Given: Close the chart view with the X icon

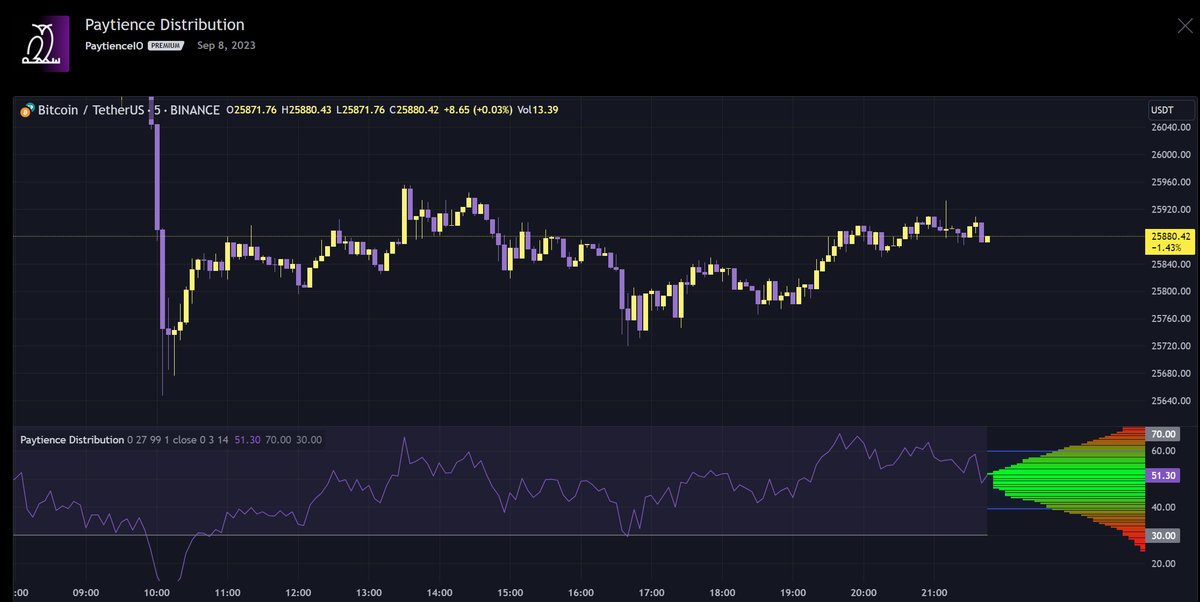Looking at the screenshot, I should point(1184,25).
